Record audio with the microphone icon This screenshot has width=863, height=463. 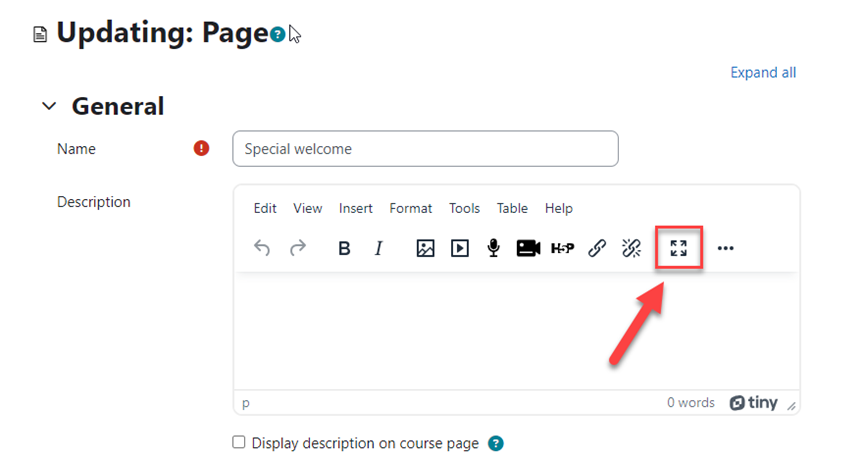[x=493, y=248]
